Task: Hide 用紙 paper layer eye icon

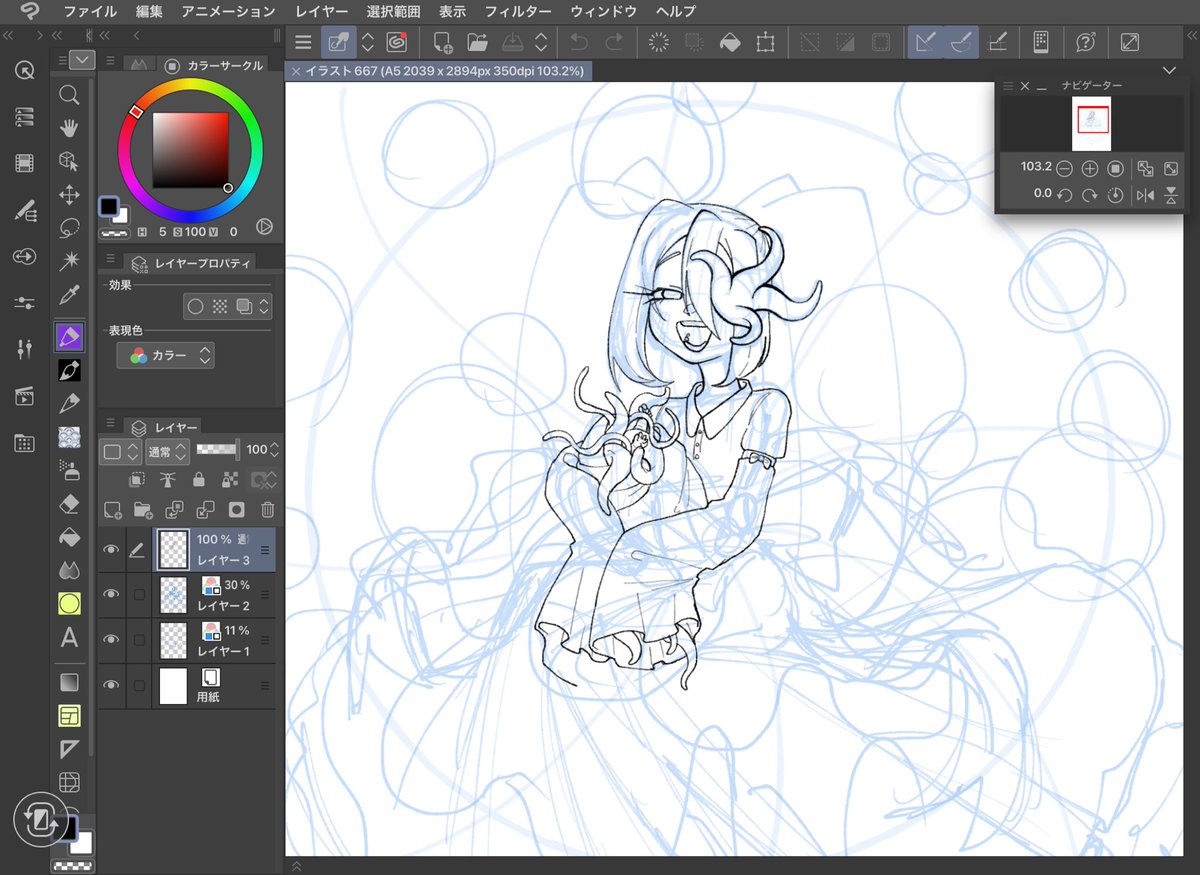Action: pyautogui.click(x=111, y=685)
